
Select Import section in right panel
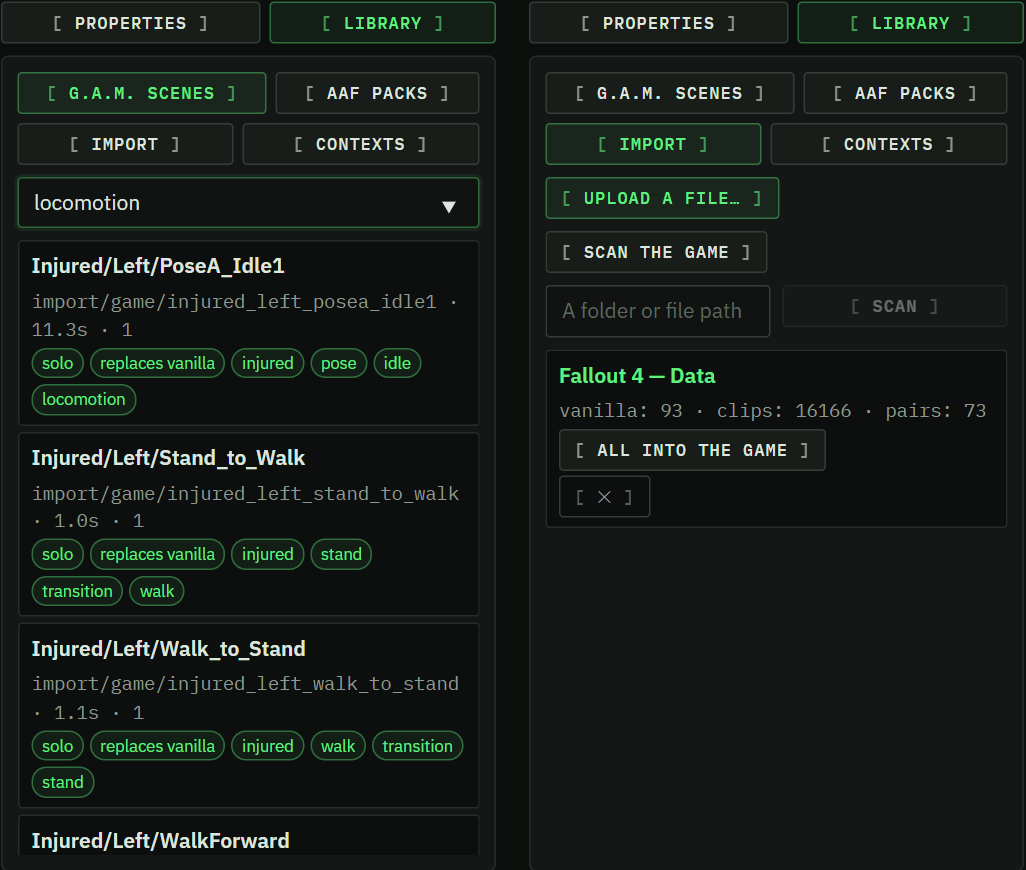653,144
